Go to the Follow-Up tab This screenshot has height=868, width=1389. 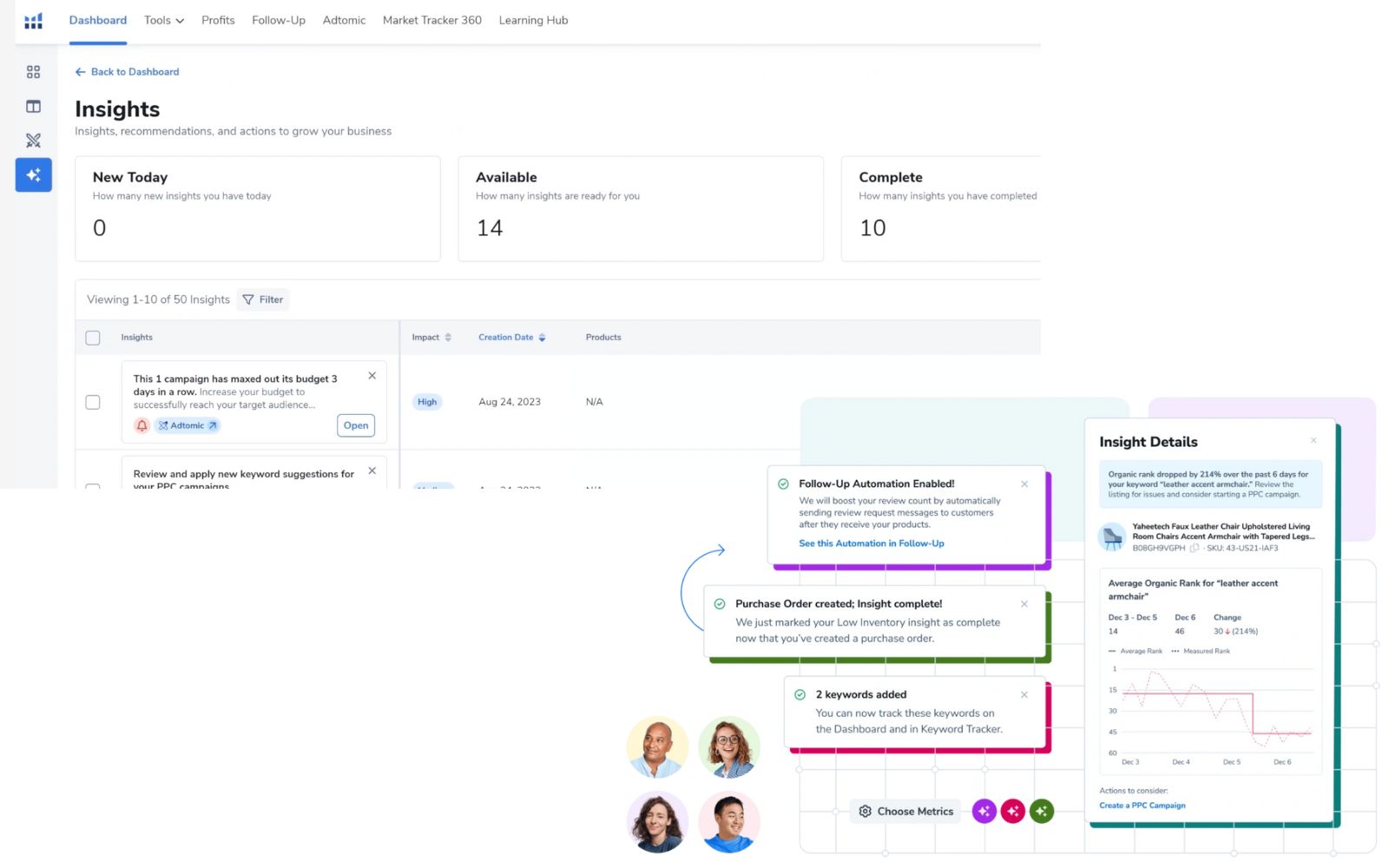(279, 20)
